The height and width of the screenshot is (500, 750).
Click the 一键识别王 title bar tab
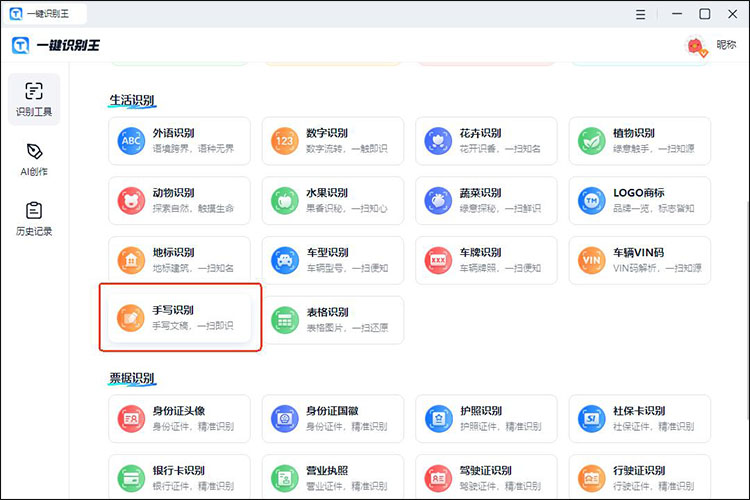[46, 14]
